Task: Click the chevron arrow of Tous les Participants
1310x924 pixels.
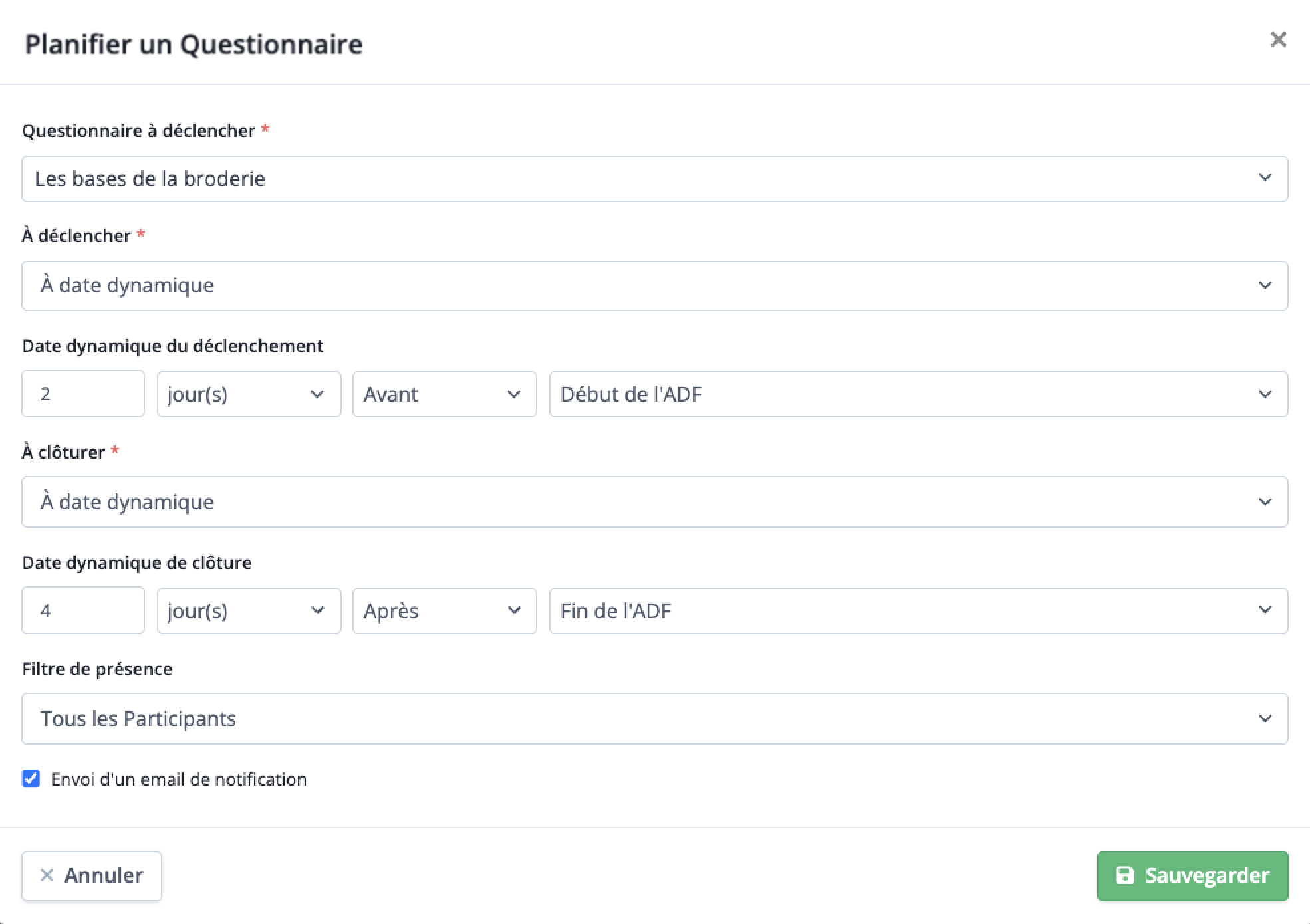Action: [1265, 719]
